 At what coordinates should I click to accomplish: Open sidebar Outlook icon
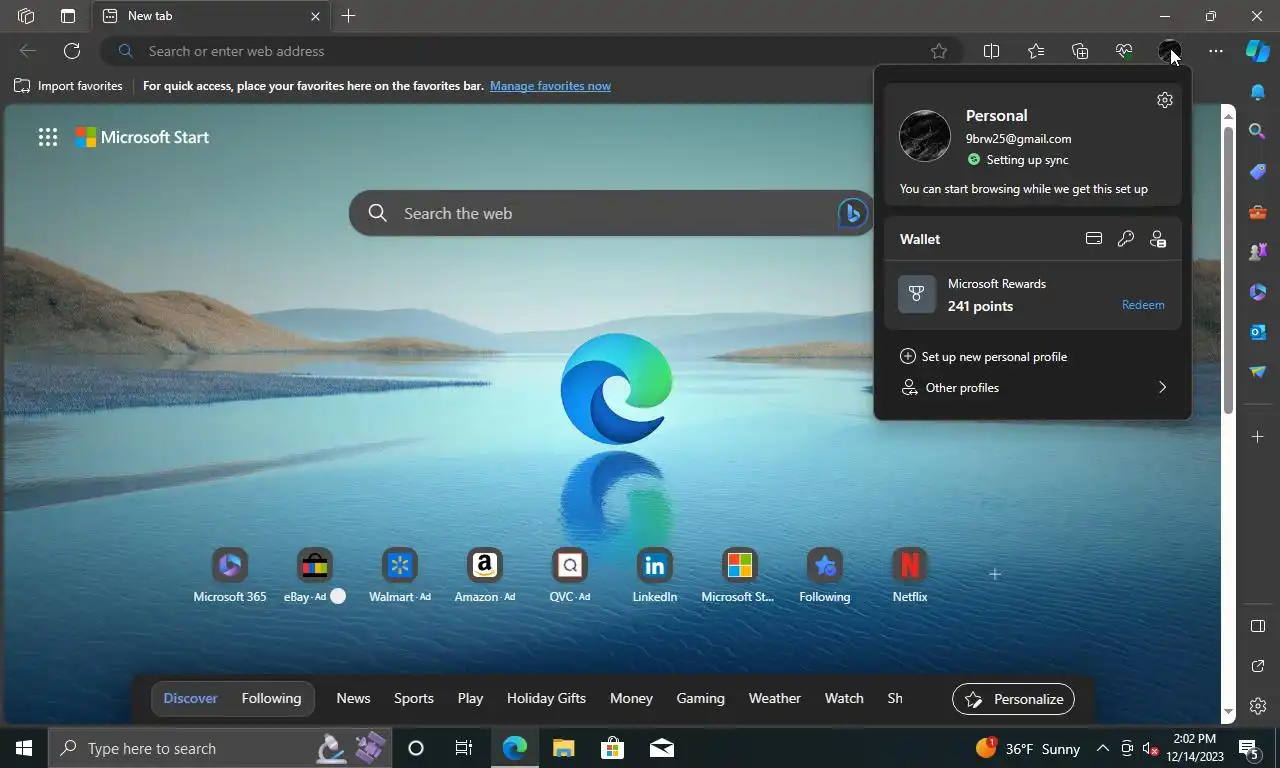1258,332
